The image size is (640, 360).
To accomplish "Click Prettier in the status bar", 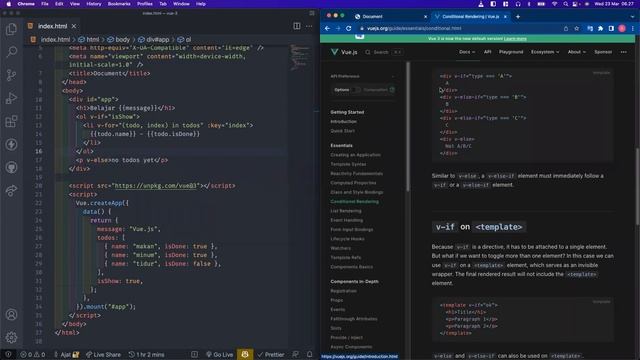I will pos(271,355).
